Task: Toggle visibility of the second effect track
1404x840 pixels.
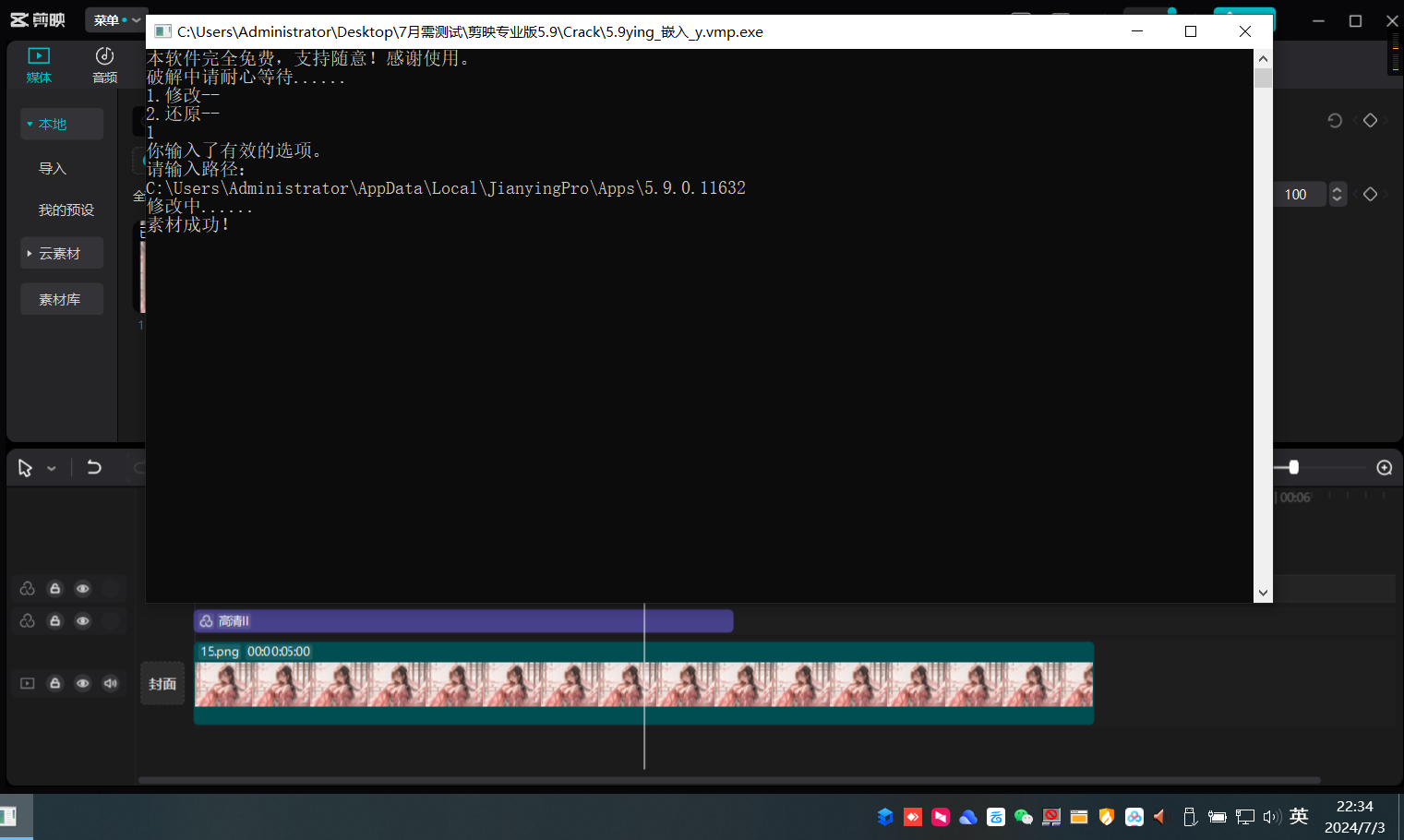Action: tap(83, 621)
